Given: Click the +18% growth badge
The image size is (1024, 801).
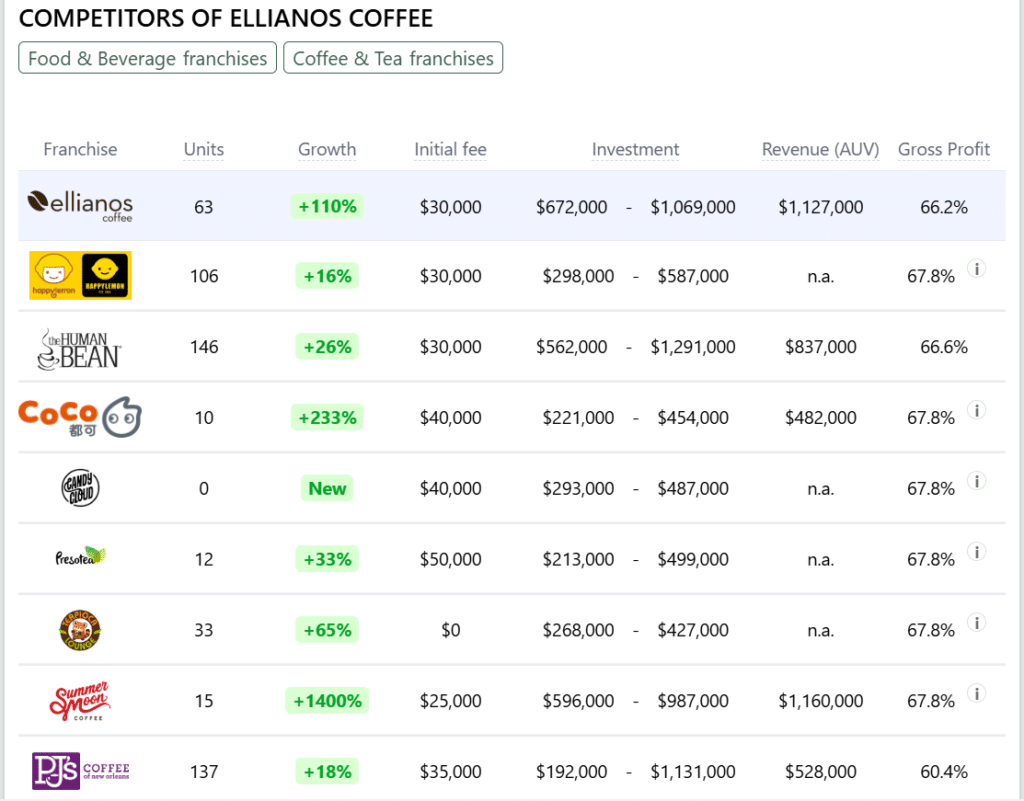Looking at the screenshot, I should pos(327,772).
